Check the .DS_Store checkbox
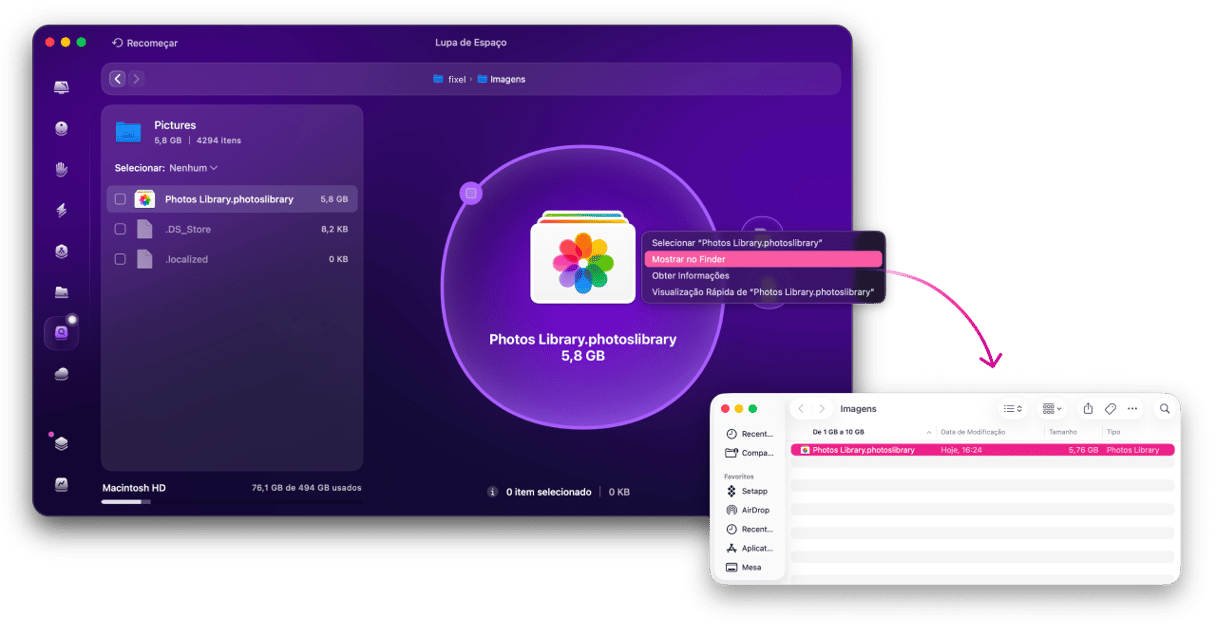Screen dimensions: 1216x635 pyautogui.click(x=120, y=229)
